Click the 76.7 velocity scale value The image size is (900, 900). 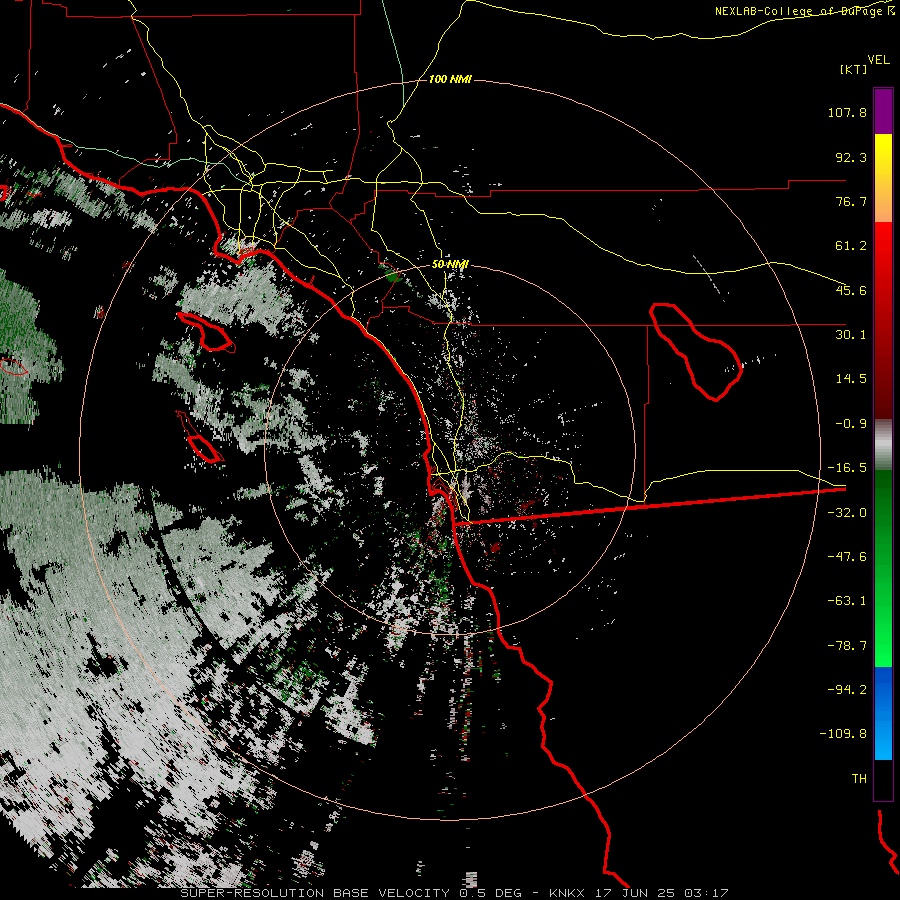point(851,201)
